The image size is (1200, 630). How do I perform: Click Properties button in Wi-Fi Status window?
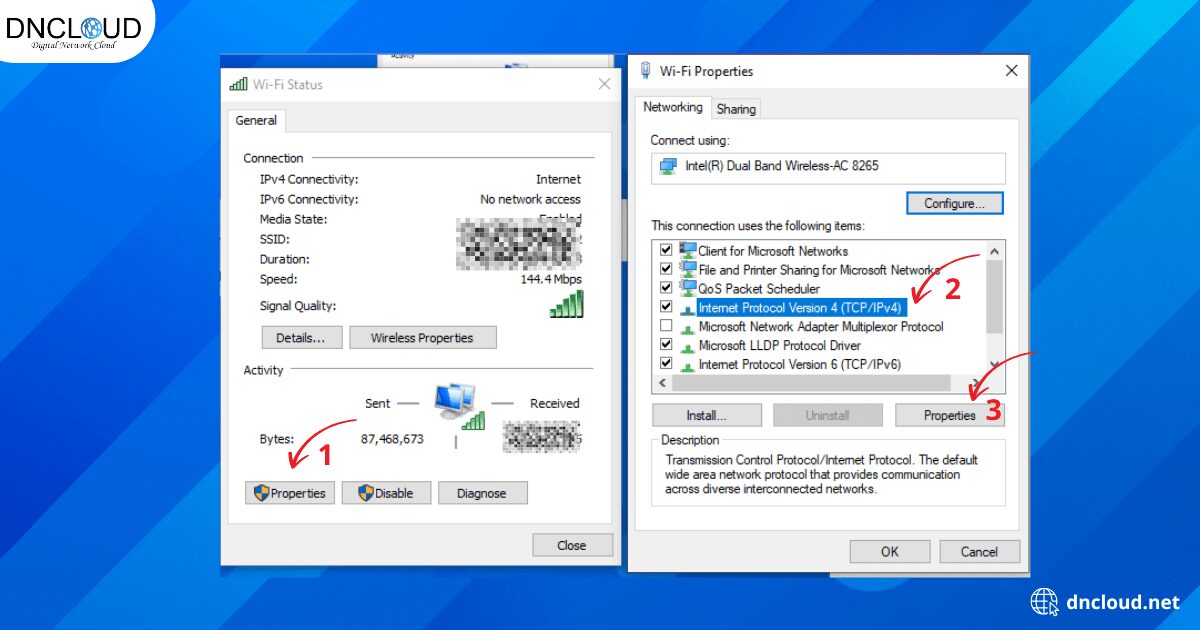pyautogui.click(x=290, y=493)
